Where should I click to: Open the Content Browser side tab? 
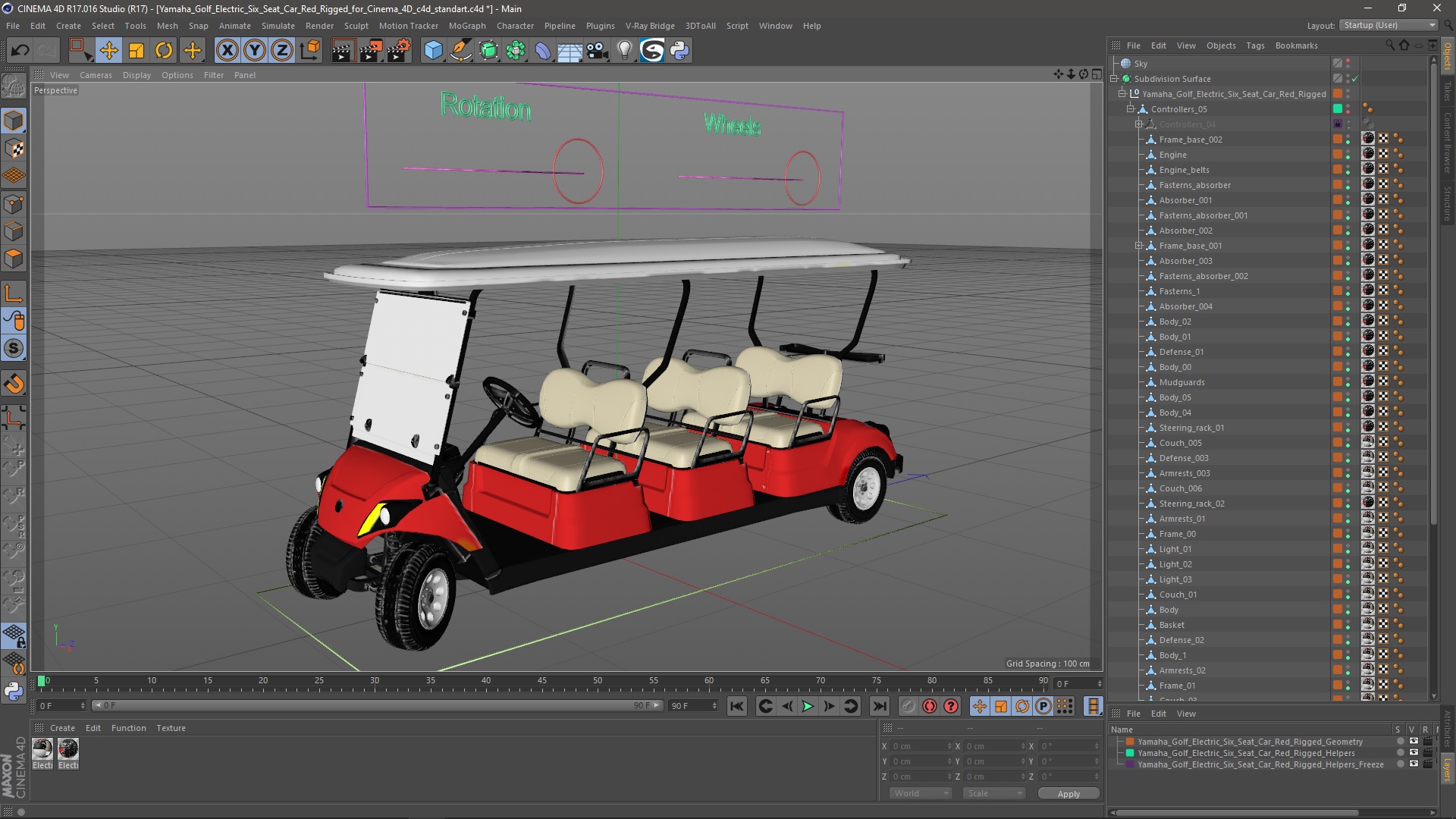(x=1448, y=143)
